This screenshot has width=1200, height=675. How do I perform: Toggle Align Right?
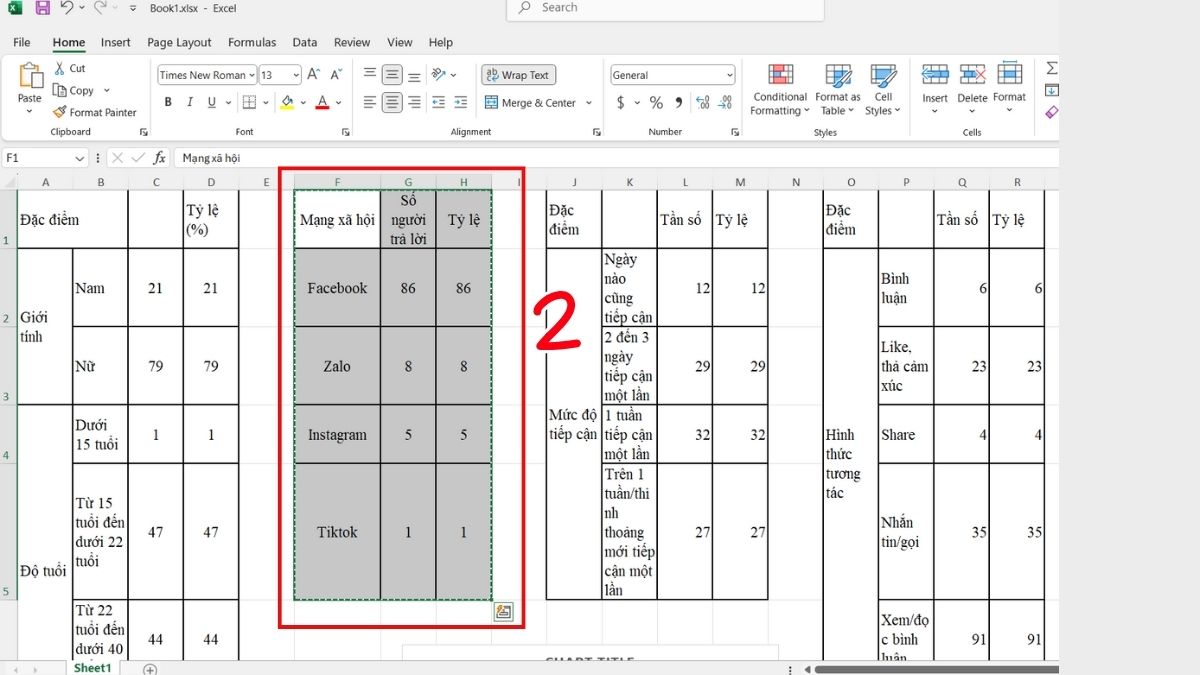tap(414, 102)
